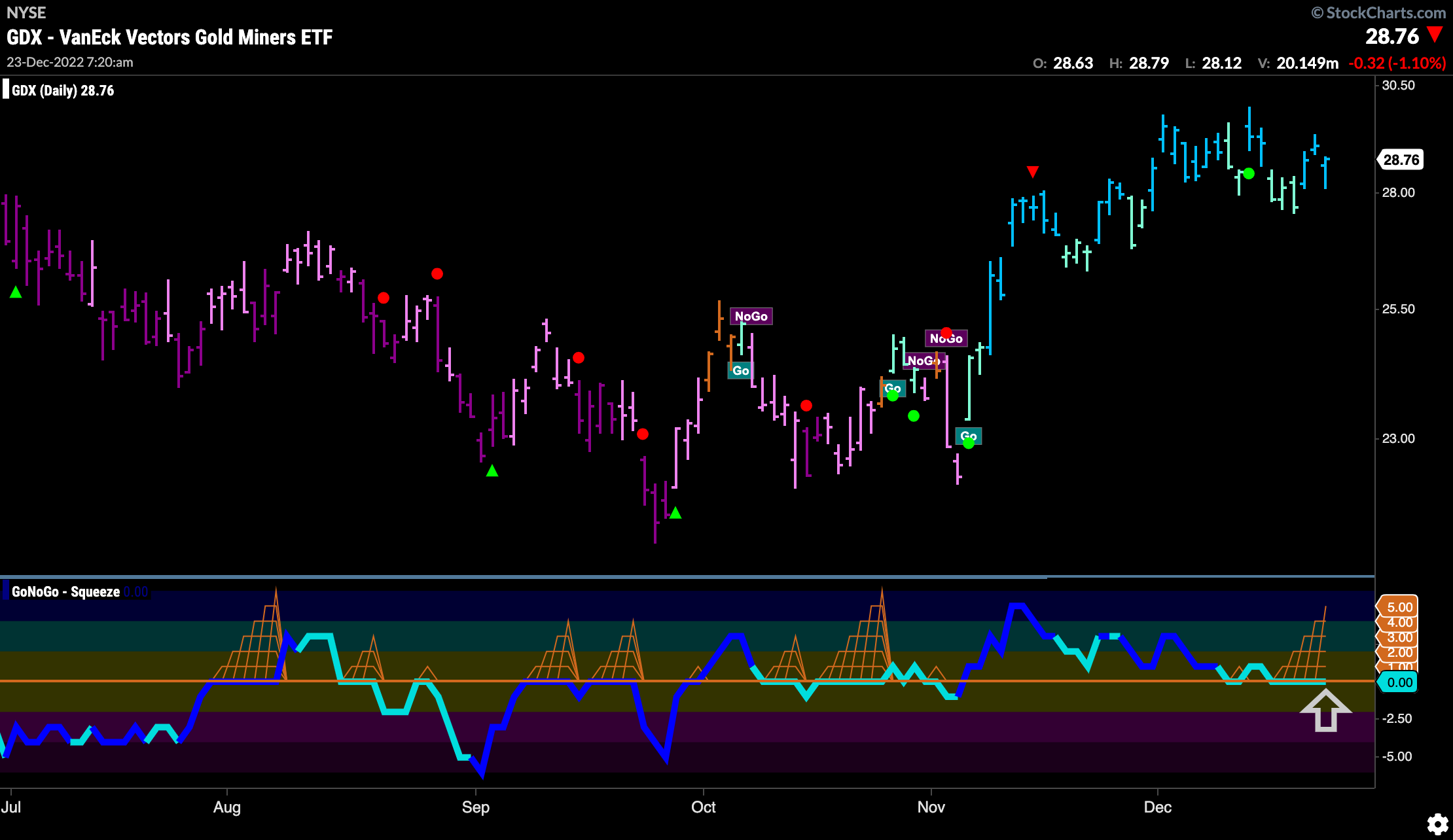Click the High value 28.79
The image size is (1453, 840).
click(x=1149, y=63)
